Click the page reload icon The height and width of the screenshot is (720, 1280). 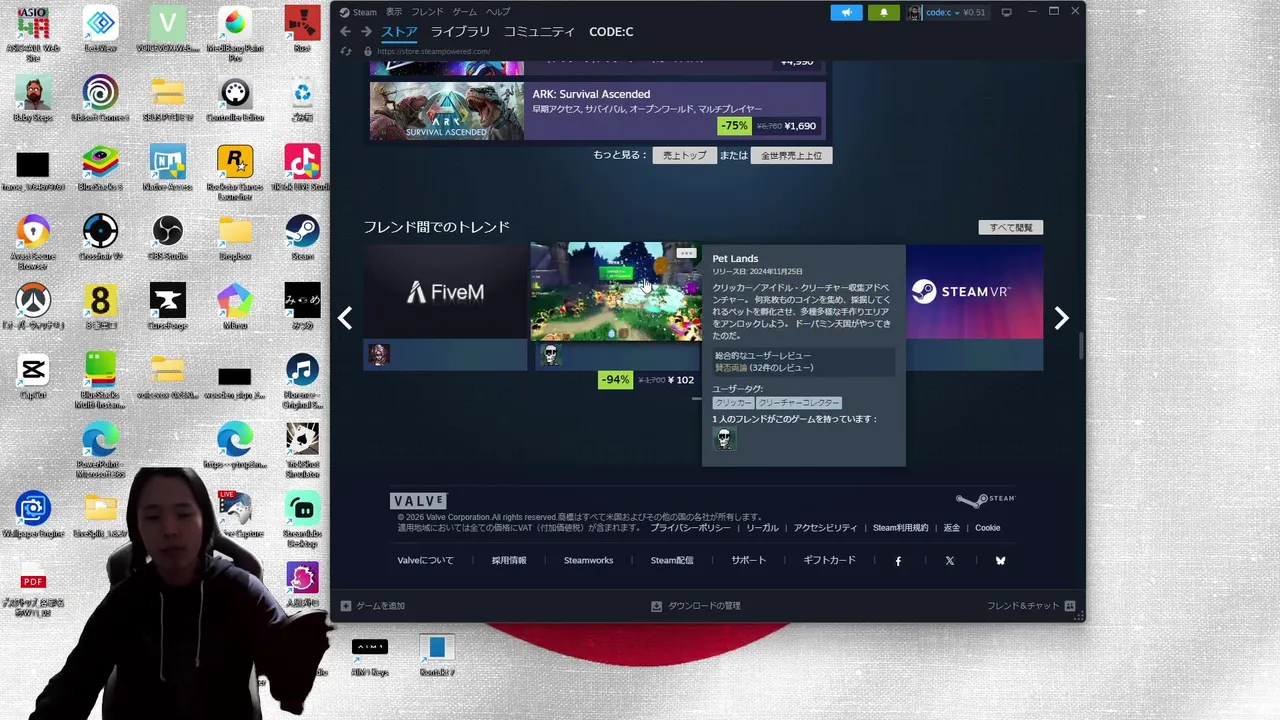[346, 51]
